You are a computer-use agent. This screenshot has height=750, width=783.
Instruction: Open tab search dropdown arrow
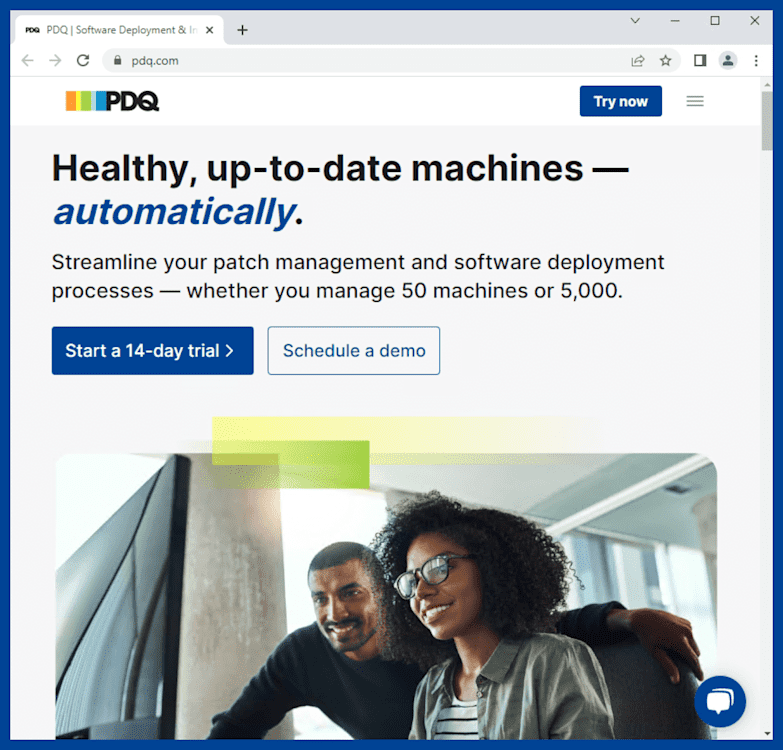point(635,20)
